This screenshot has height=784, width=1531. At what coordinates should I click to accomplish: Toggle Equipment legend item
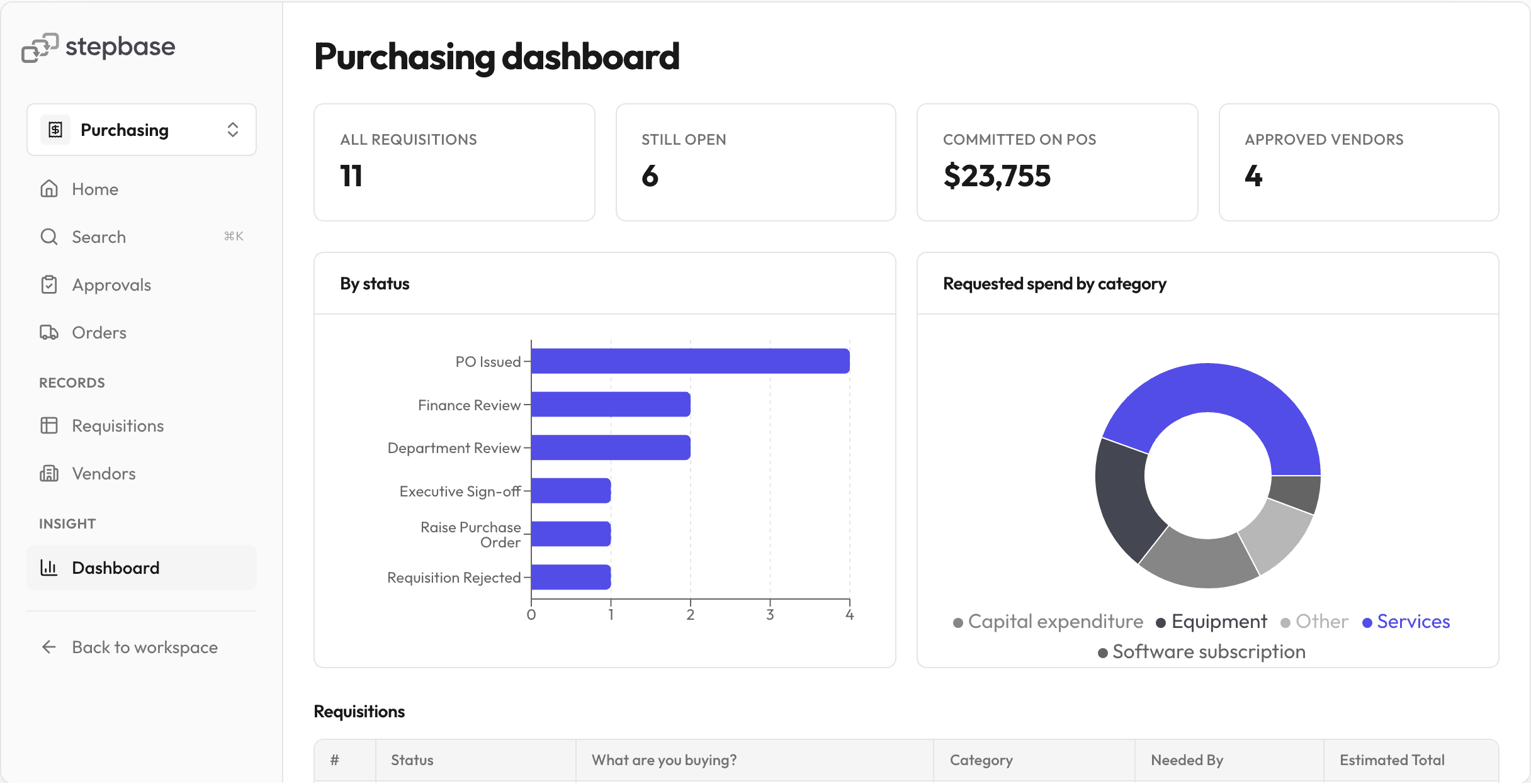coord(1212,622)
